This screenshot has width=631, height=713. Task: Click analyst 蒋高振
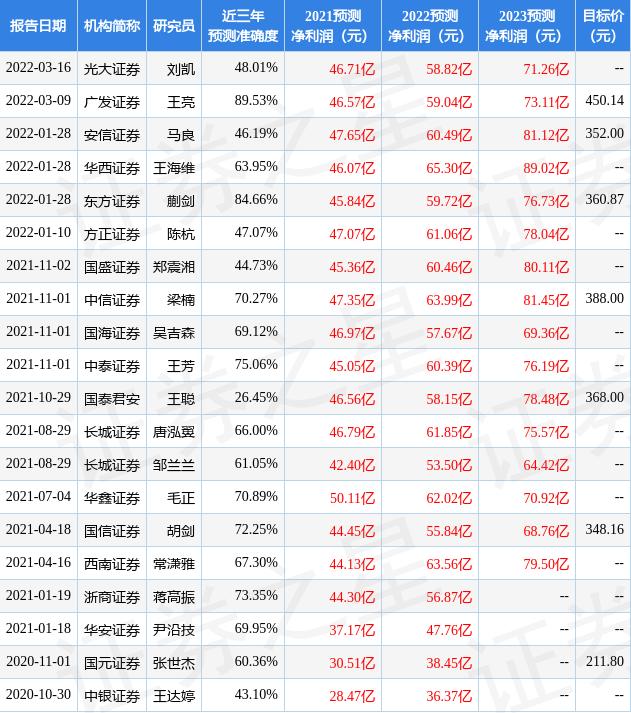(x=174, y=597)
